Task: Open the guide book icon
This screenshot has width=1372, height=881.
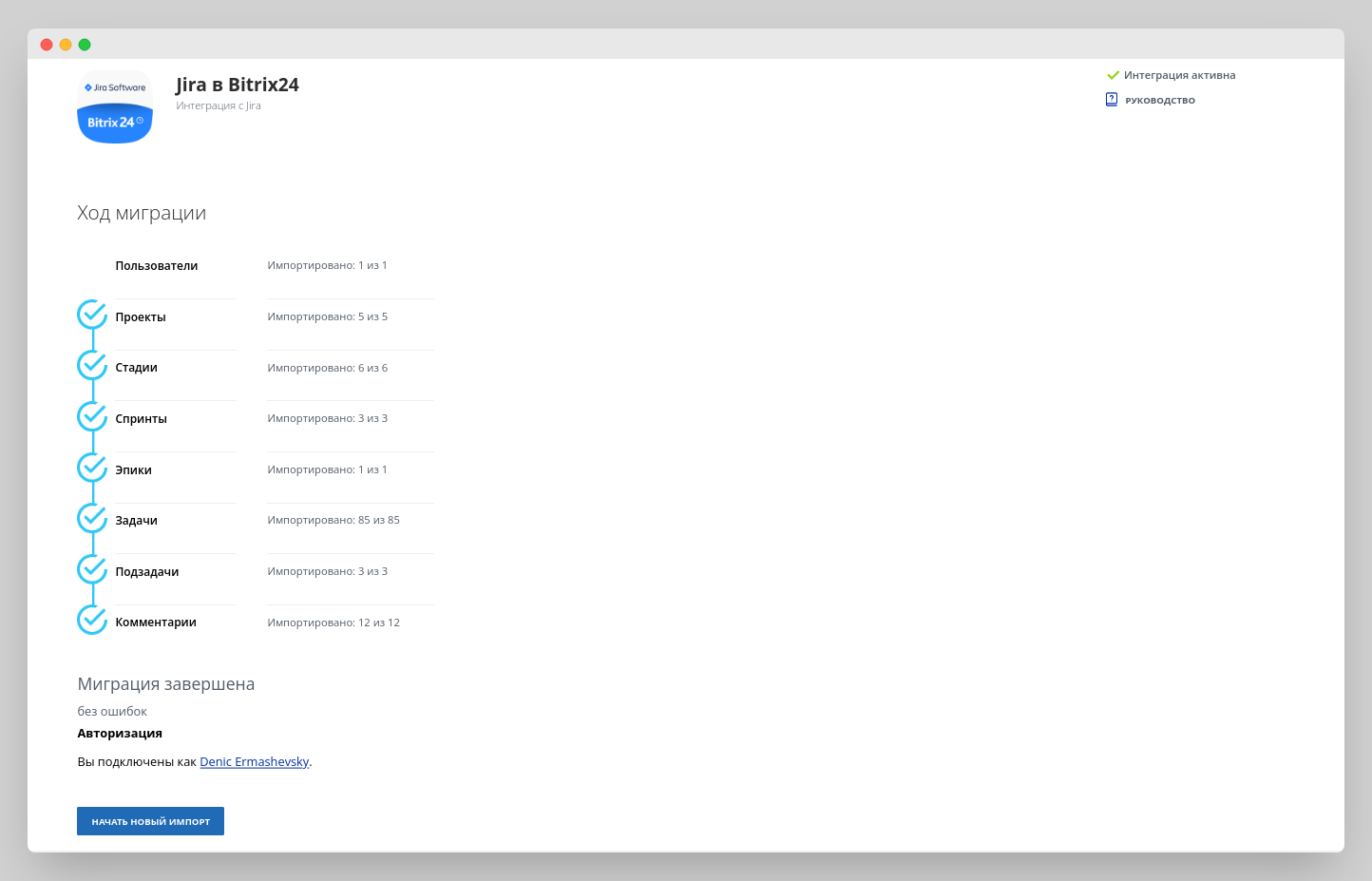Action: coord(1112,100)
